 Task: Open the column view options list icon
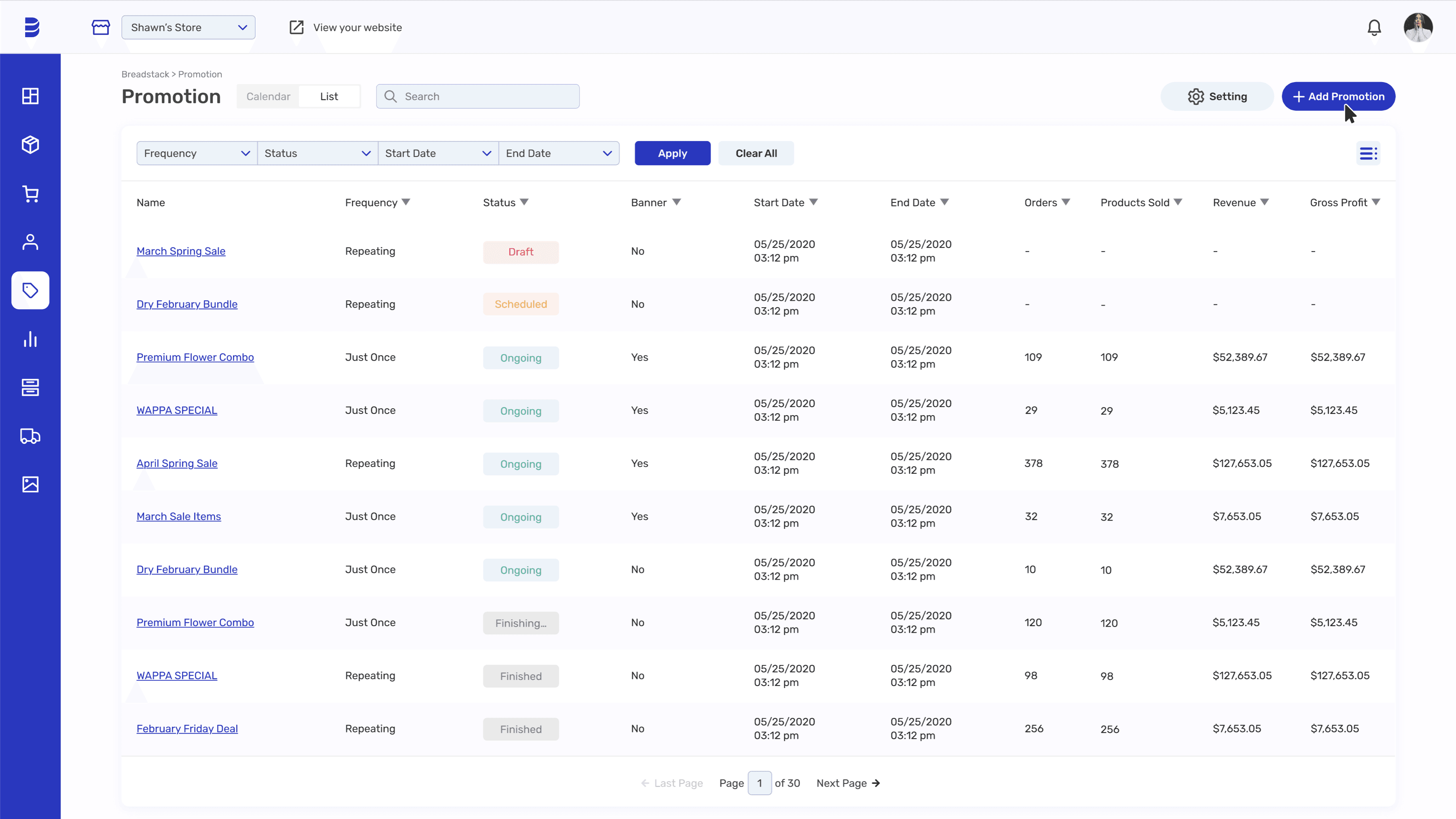pyautogui.click(x=1368, y=154)
